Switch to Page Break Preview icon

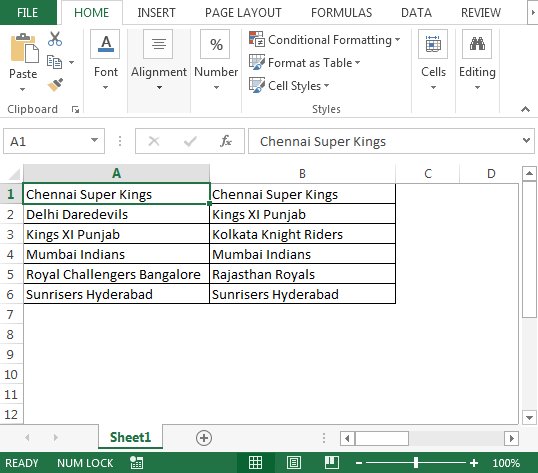click(332, 463)
